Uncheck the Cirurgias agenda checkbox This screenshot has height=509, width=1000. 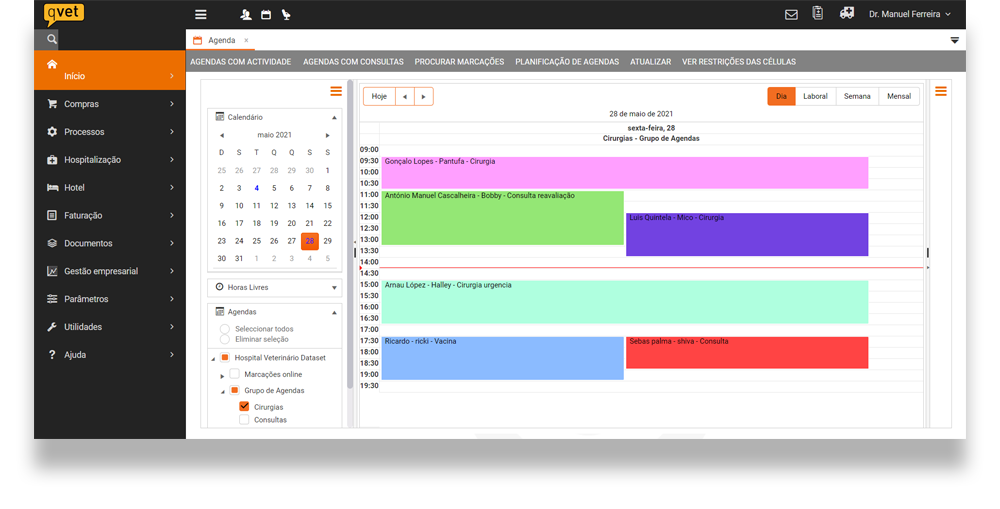[244, 407]
